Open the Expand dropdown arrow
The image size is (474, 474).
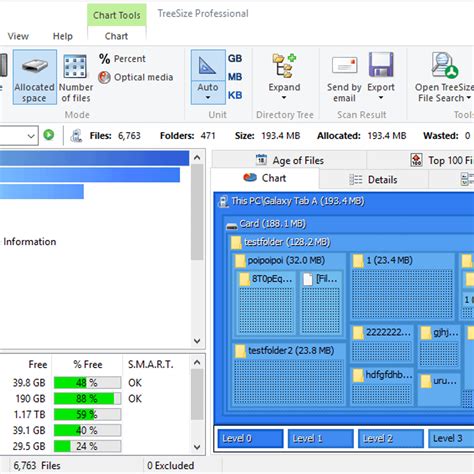click(x=284, y=98)
